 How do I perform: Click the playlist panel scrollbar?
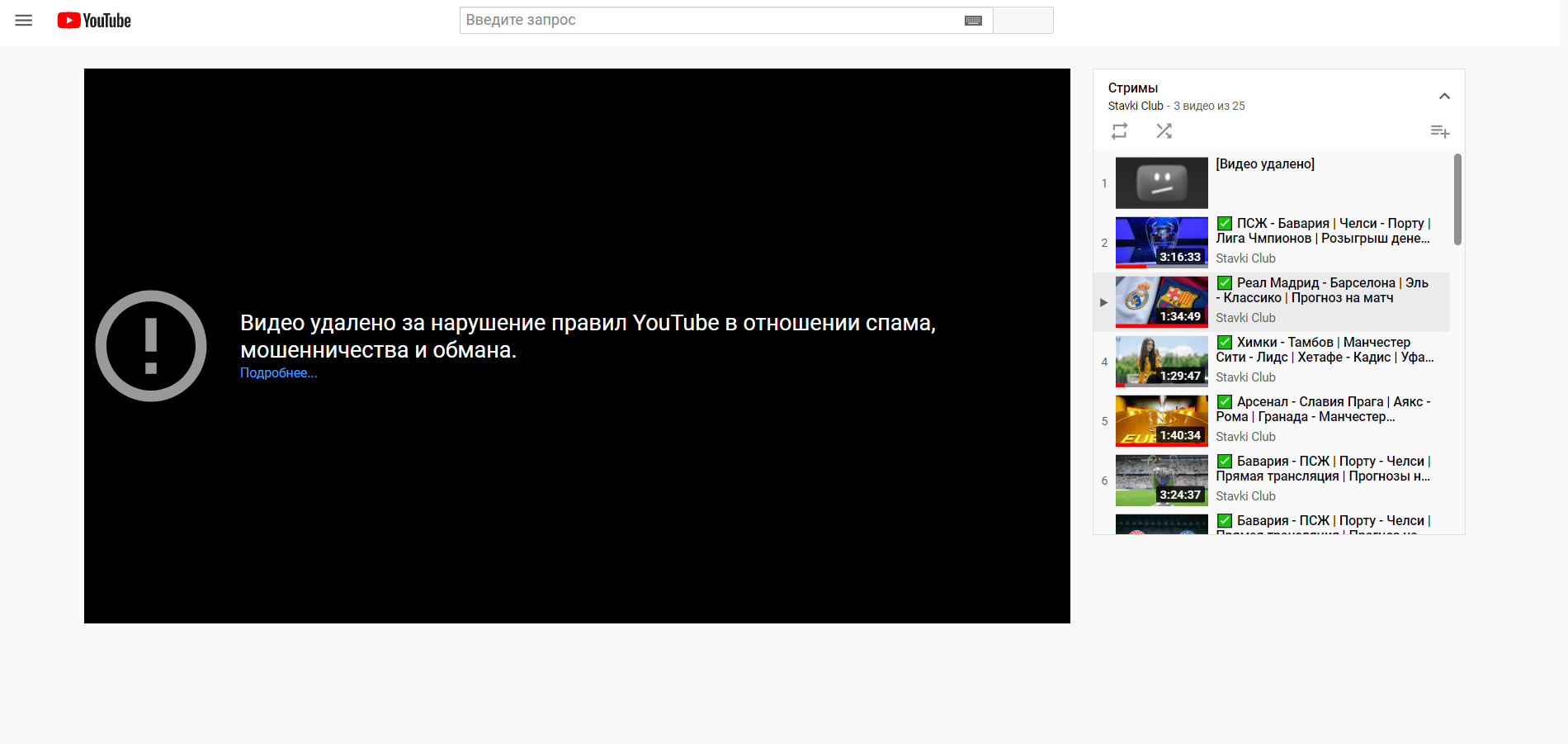coord(1457,199)
